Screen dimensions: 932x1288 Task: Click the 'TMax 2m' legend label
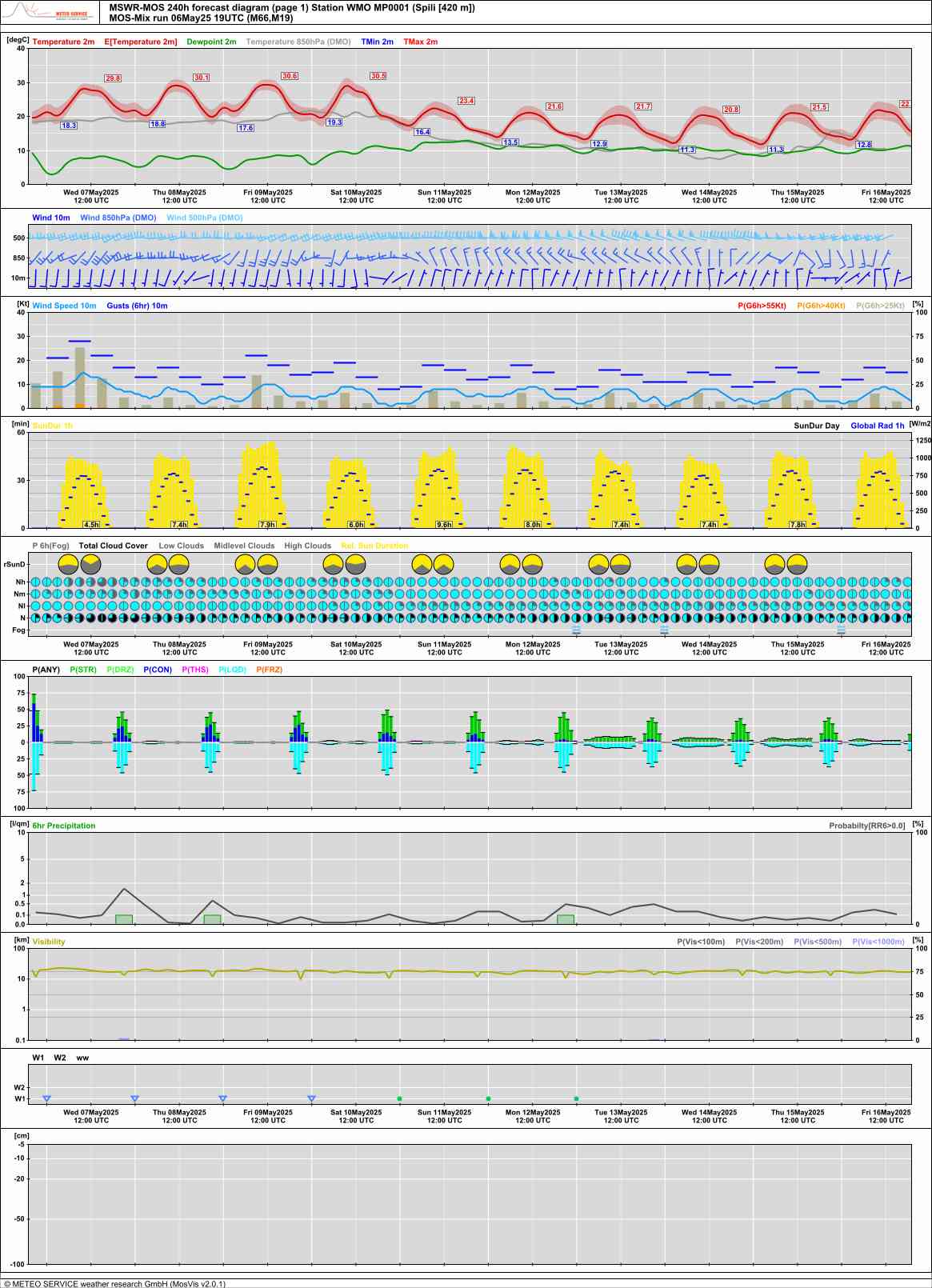click(x=420, y=42)
